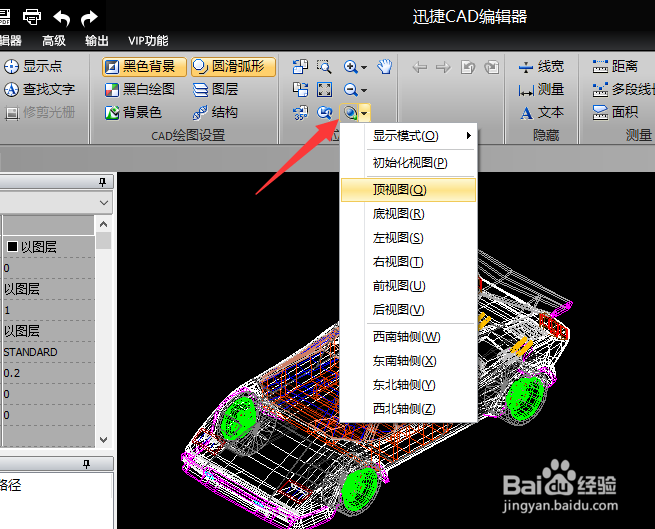
Task: Open properties panel combo box dropdown
Action: click(x=104, y=203)
